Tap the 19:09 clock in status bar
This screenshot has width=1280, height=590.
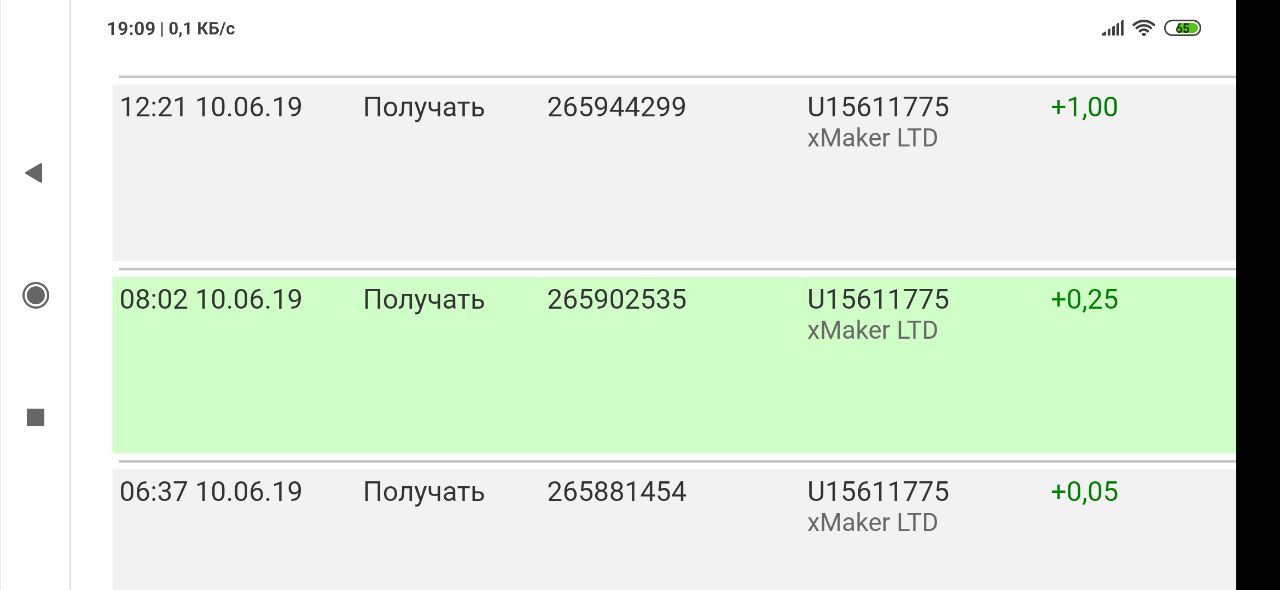pyautogui.click(x=131, y=29)
